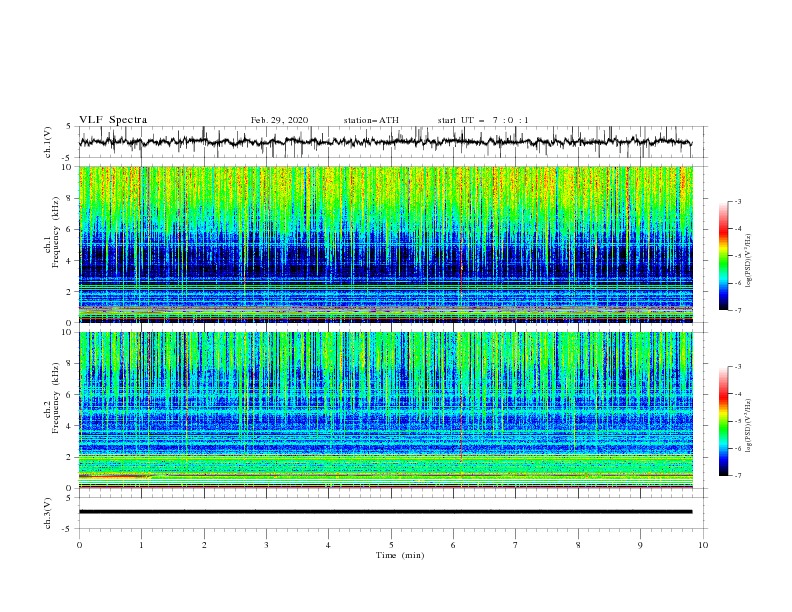
Task: Select the "Feb. 29, 2020" date text
Action: pos(279,120)
